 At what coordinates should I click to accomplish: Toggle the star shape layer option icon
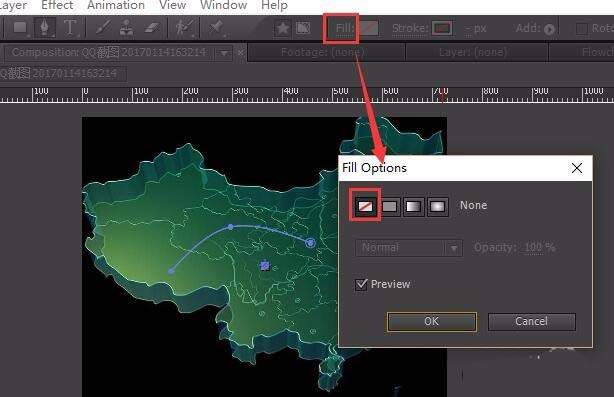282,28
